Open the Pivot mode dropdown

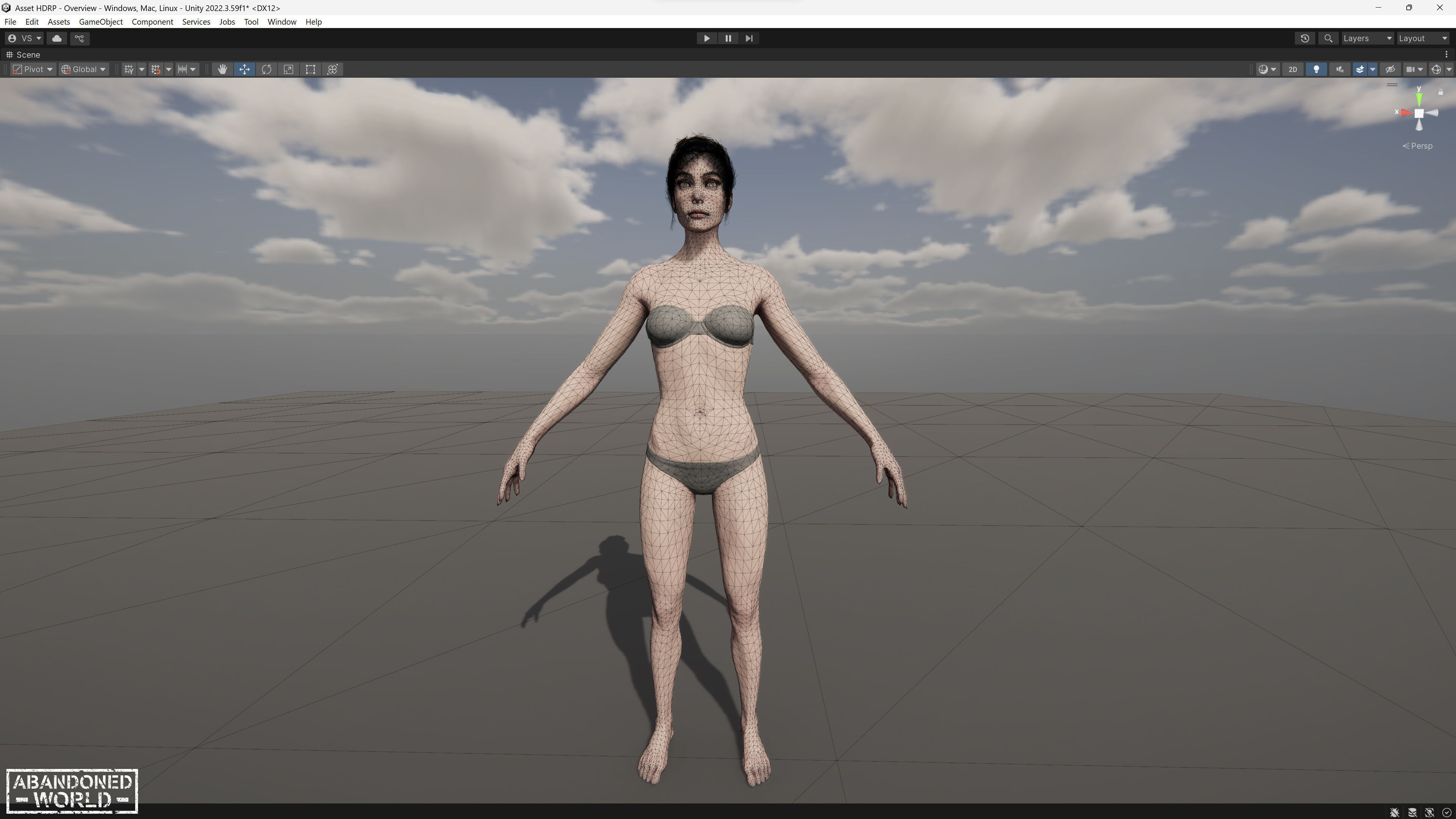33,69
